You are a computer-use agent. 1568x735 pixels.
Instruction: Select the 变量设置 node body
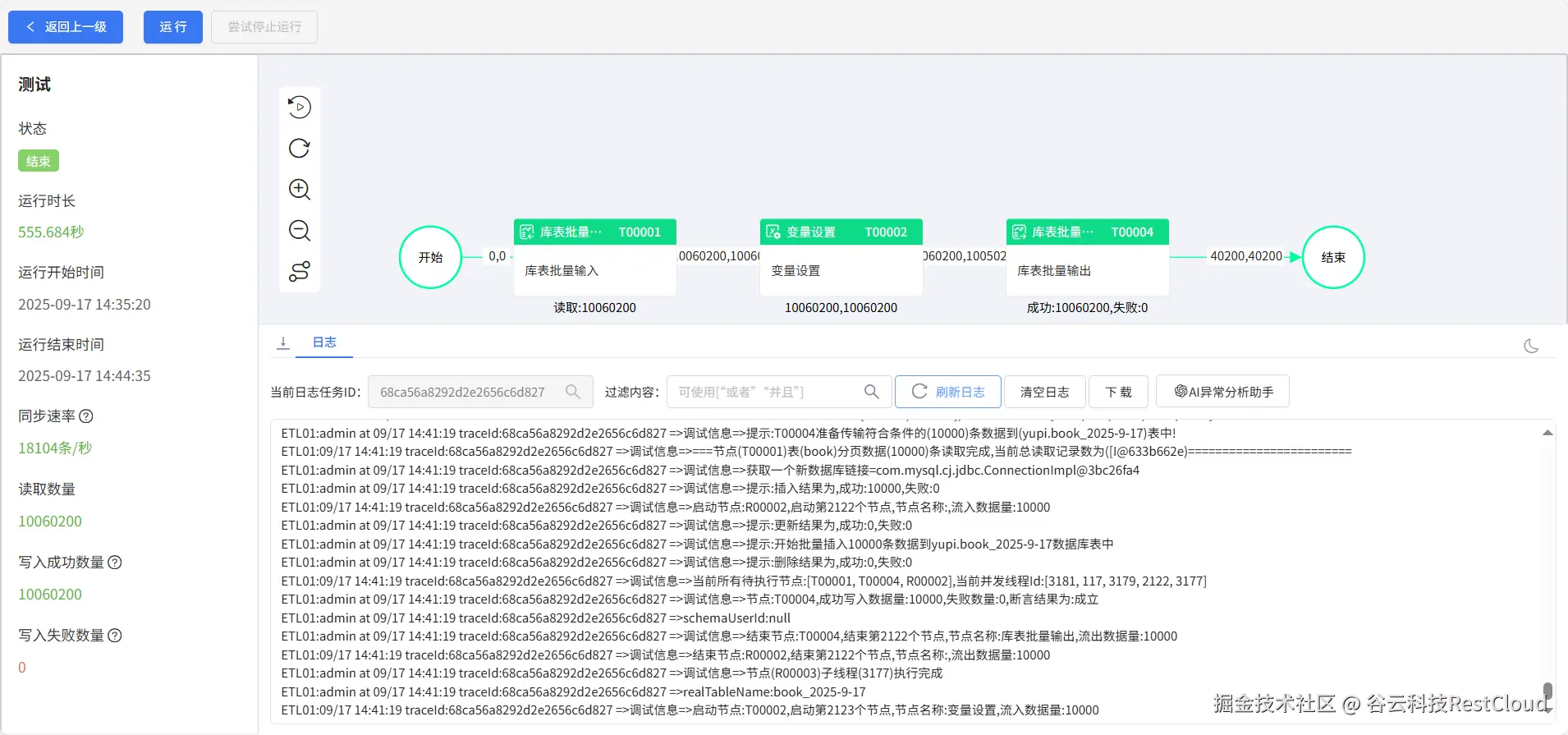pyautogui.click(x=841, y=271)
